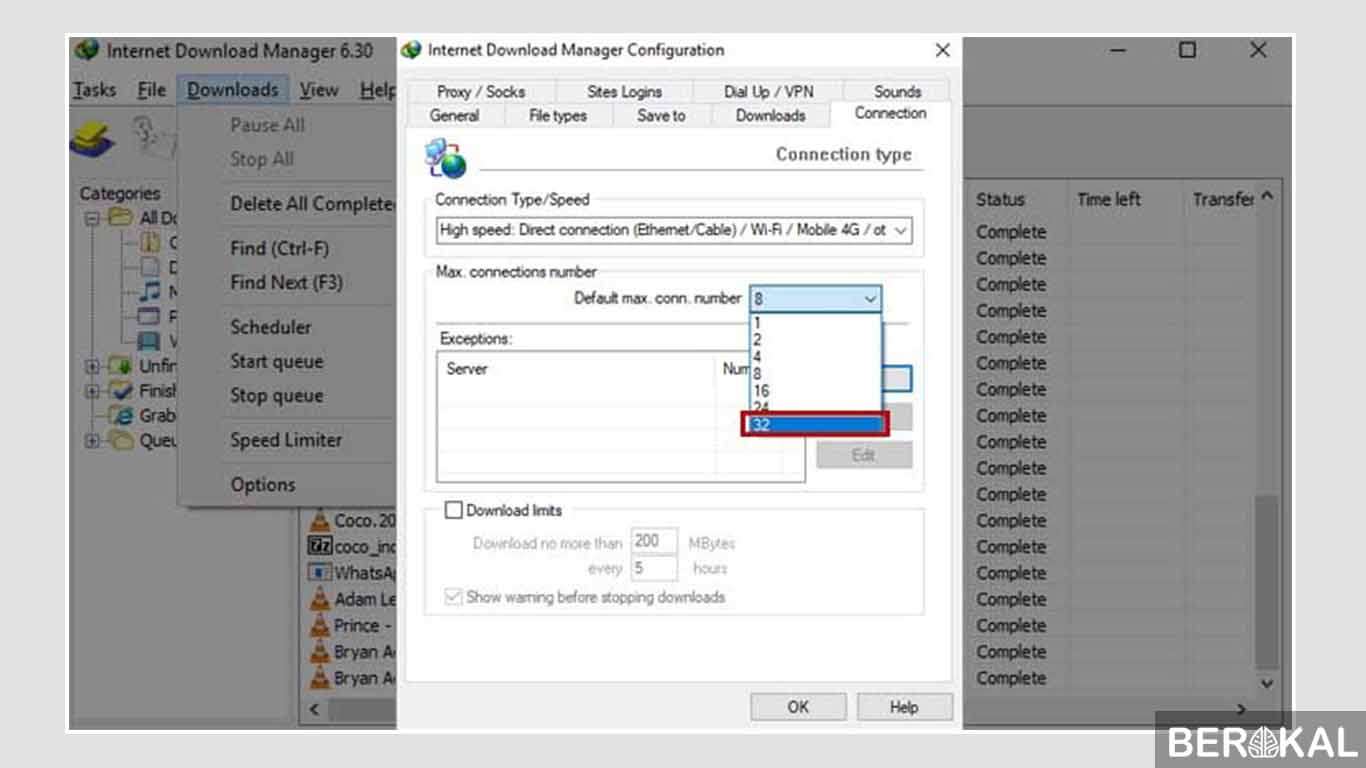Switch to the File types tab

(x=557, y=115)
